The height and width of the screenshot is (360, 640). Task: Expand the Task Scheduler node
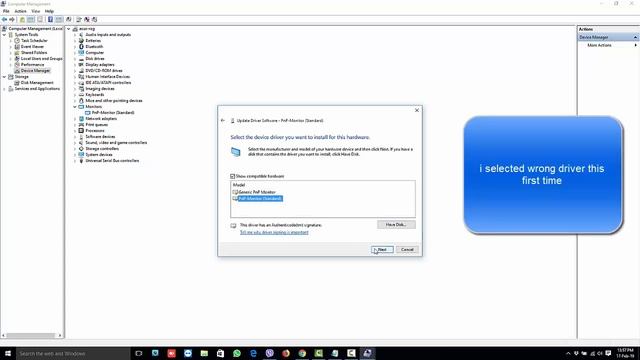click(x=11, y=40)
